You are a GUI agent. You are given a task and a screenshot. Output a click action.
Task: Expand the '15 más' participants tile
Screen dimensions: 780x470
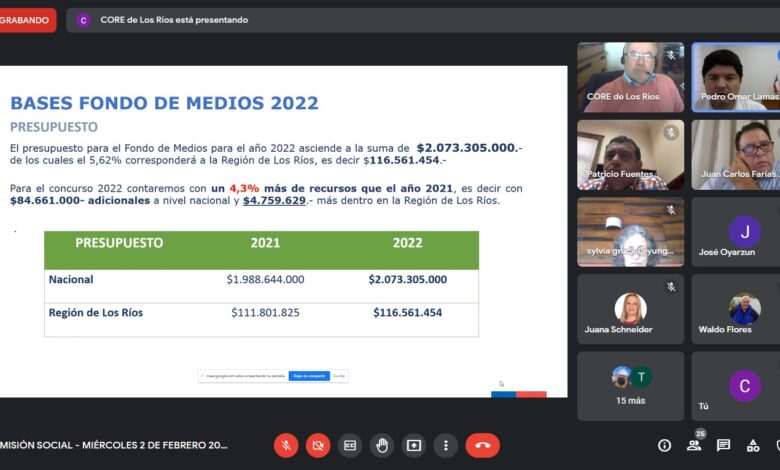pyautogui.click(x=630, y=385)
